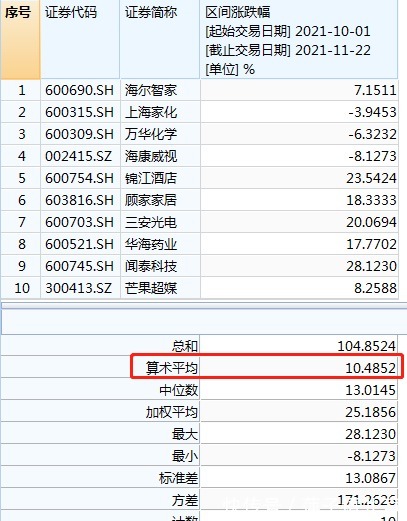Select standard deviation value 13.0867
407x521 pixels.
coord(370,478)
